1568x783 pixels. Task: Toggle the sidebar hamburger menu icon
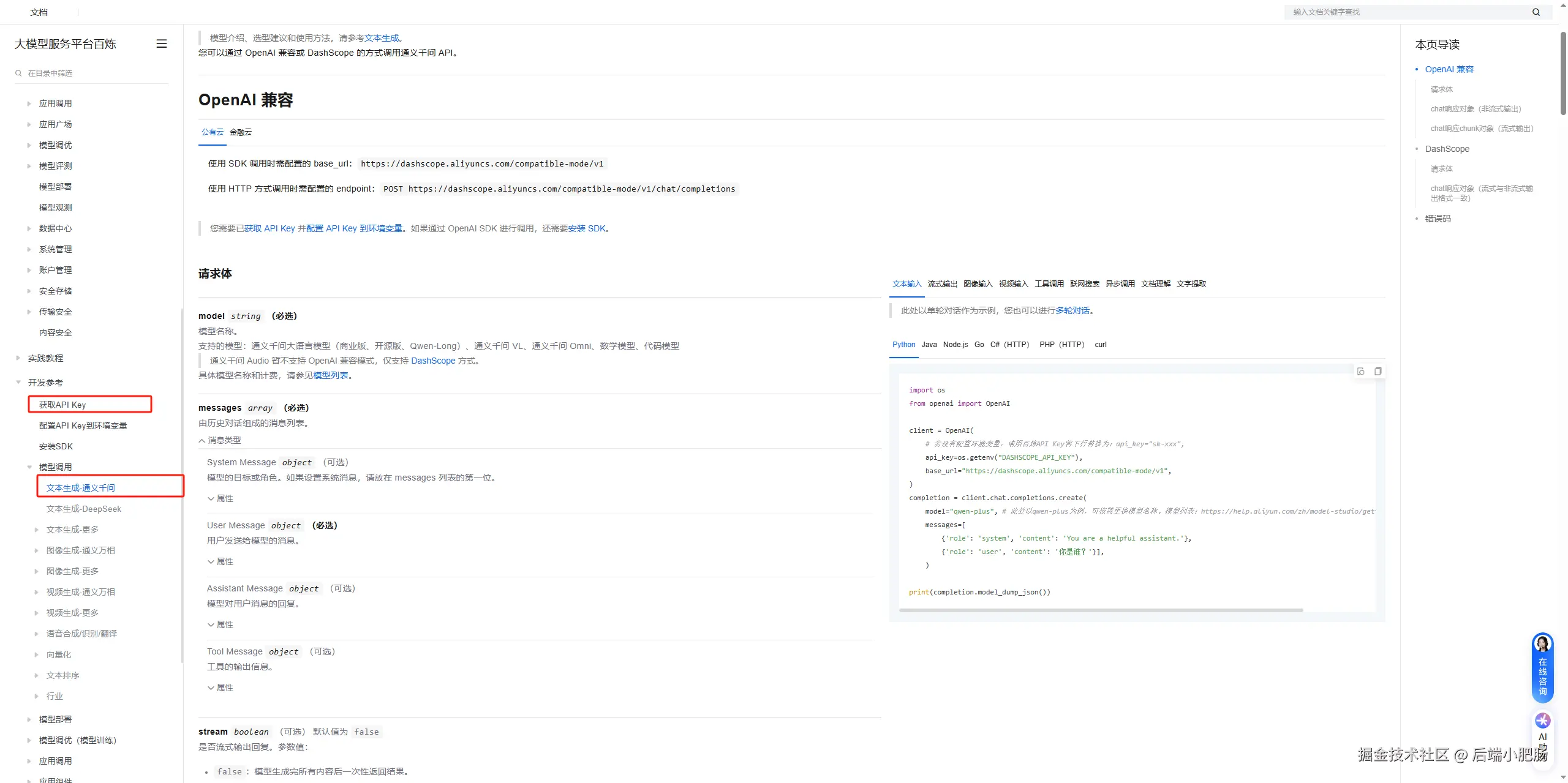tap(162, 44)
